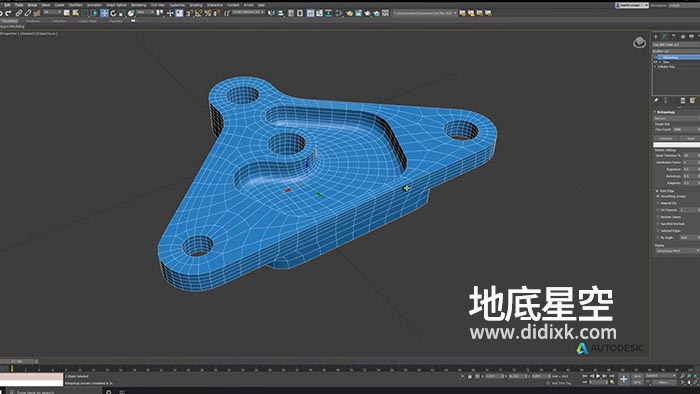This screenshot has width=700, height=394.
Task: Click the Face Count input field
Action: [685, 130]
